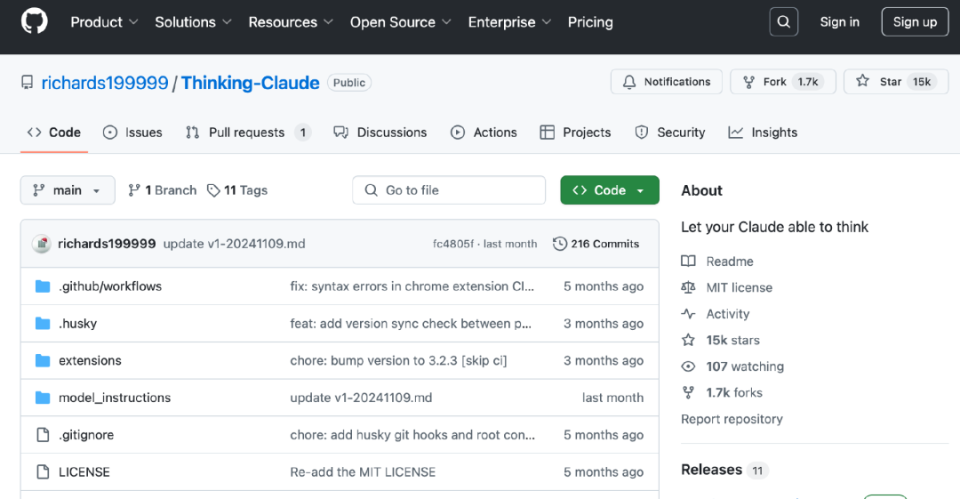Click the branch icon beside 1 Branch

134,190
